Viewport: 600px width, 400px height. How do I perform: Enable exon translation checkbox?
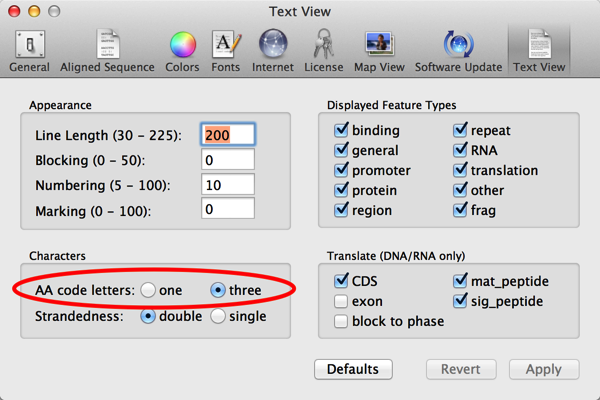[343, 301]
